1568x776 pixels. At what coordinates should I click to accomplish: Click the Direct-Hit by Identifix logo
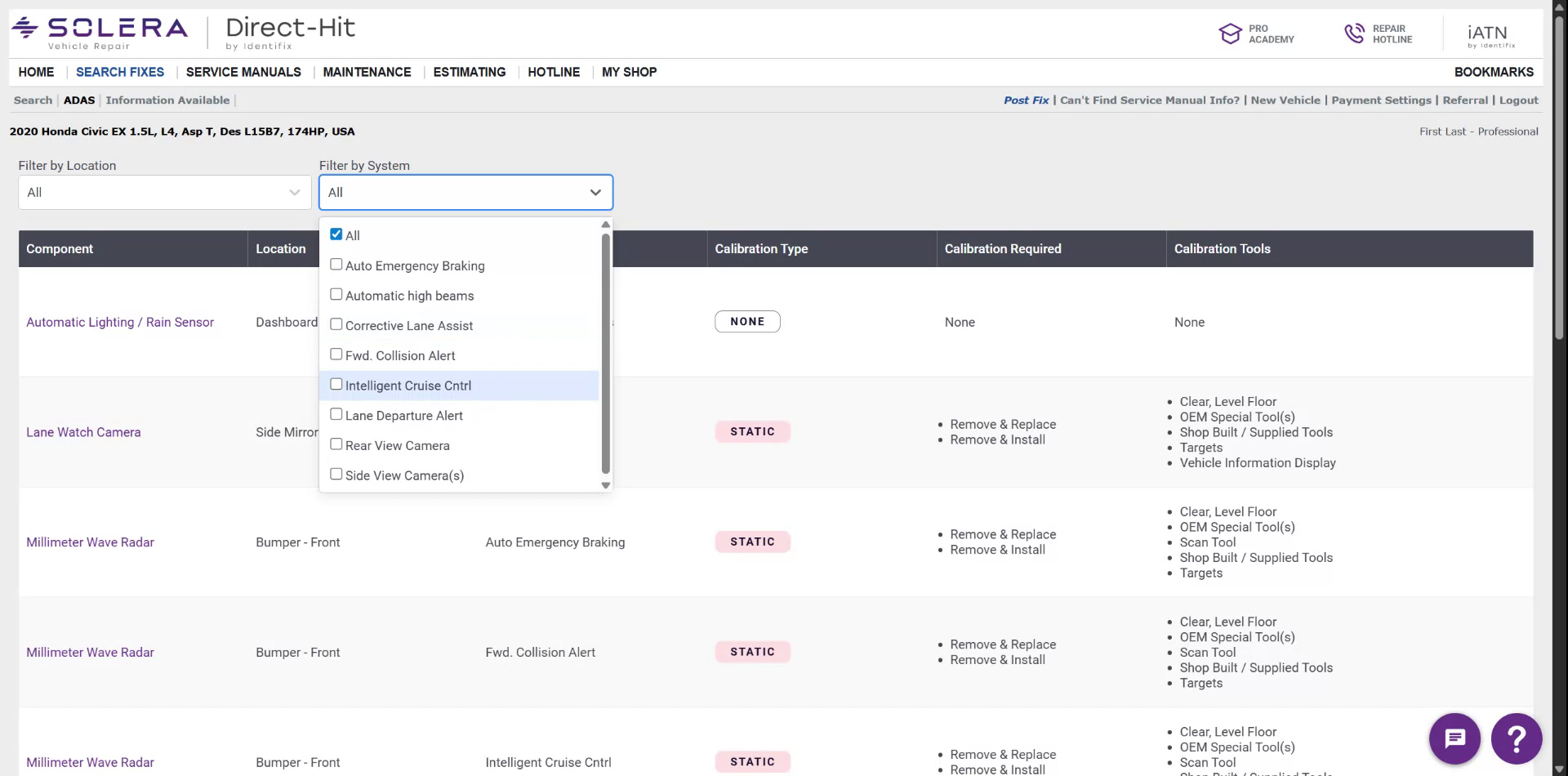pos(290,31)
